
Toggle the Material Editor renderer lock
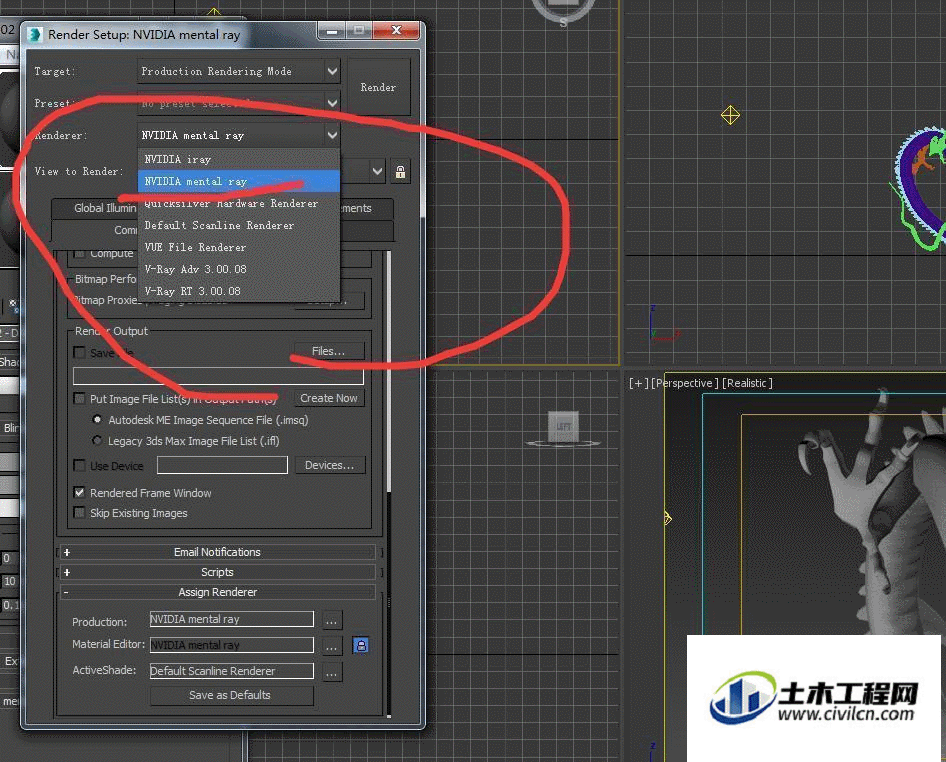(x=361, y=646)
